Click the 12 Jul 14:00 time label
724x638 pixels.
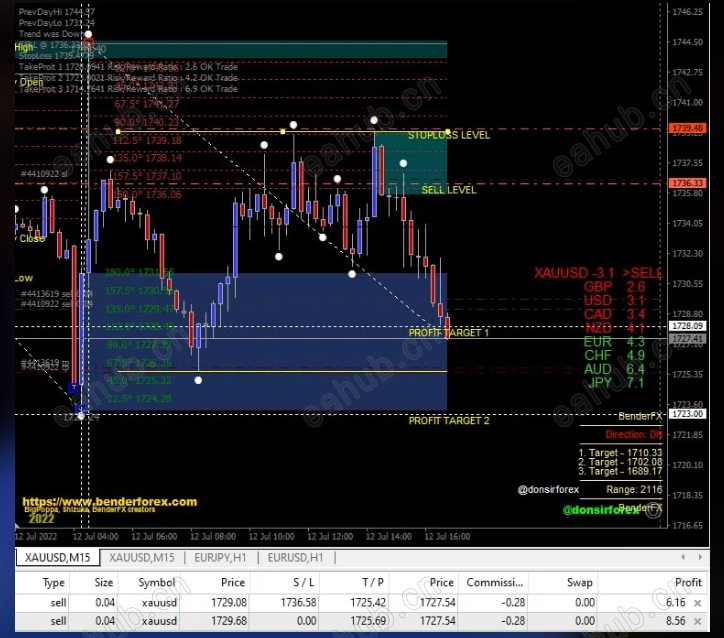pos(389,536)
